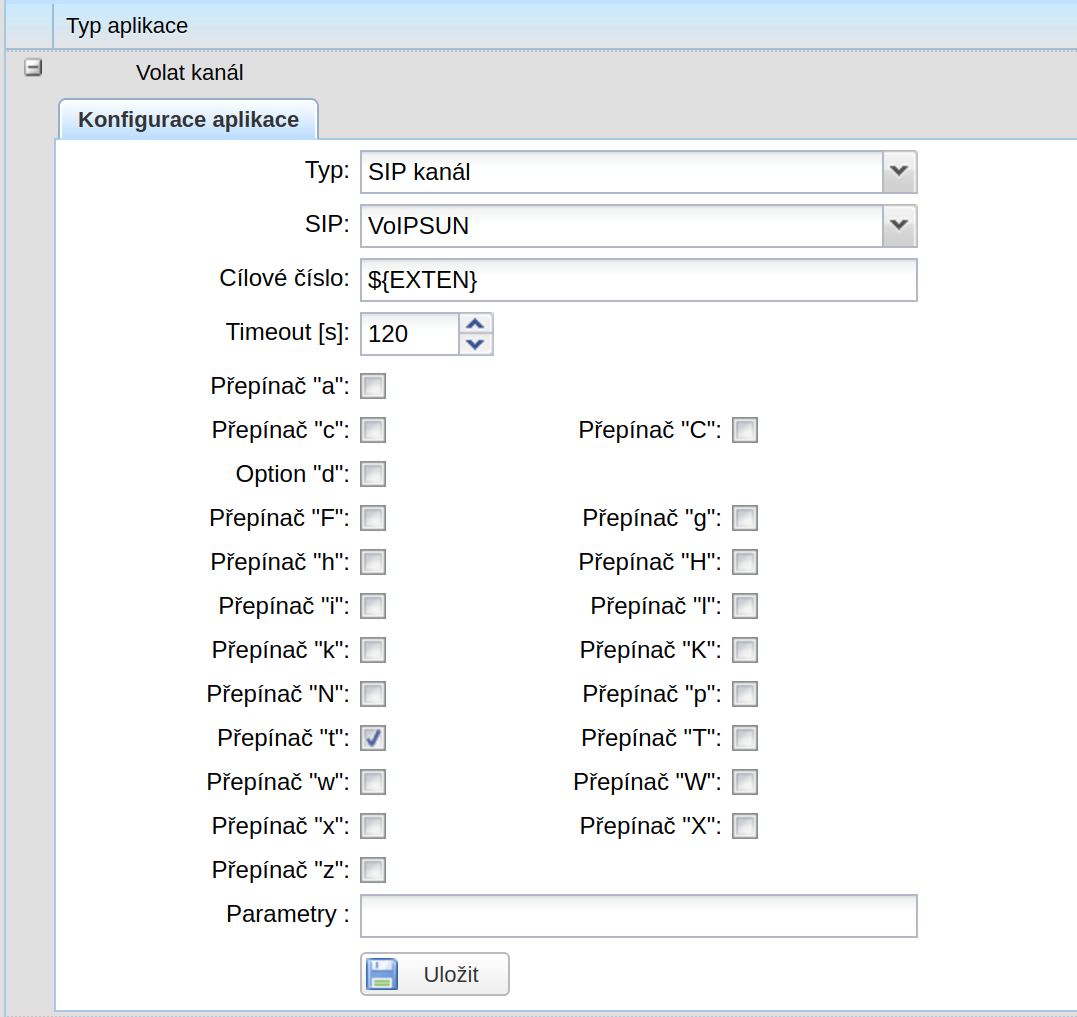The height and width of the screenshot is (1017, 1077).
Task: Click the VoIPSUN combo box text
Action: pyautogui.click(x=418, y=225)
